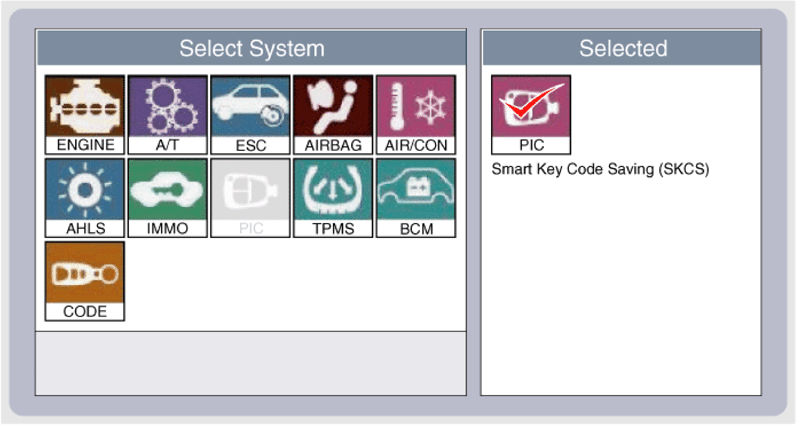This screenshot has height=425, width=796.
Task: Click the greyed-out PIC icon in the grid
Action: [250, 197]
